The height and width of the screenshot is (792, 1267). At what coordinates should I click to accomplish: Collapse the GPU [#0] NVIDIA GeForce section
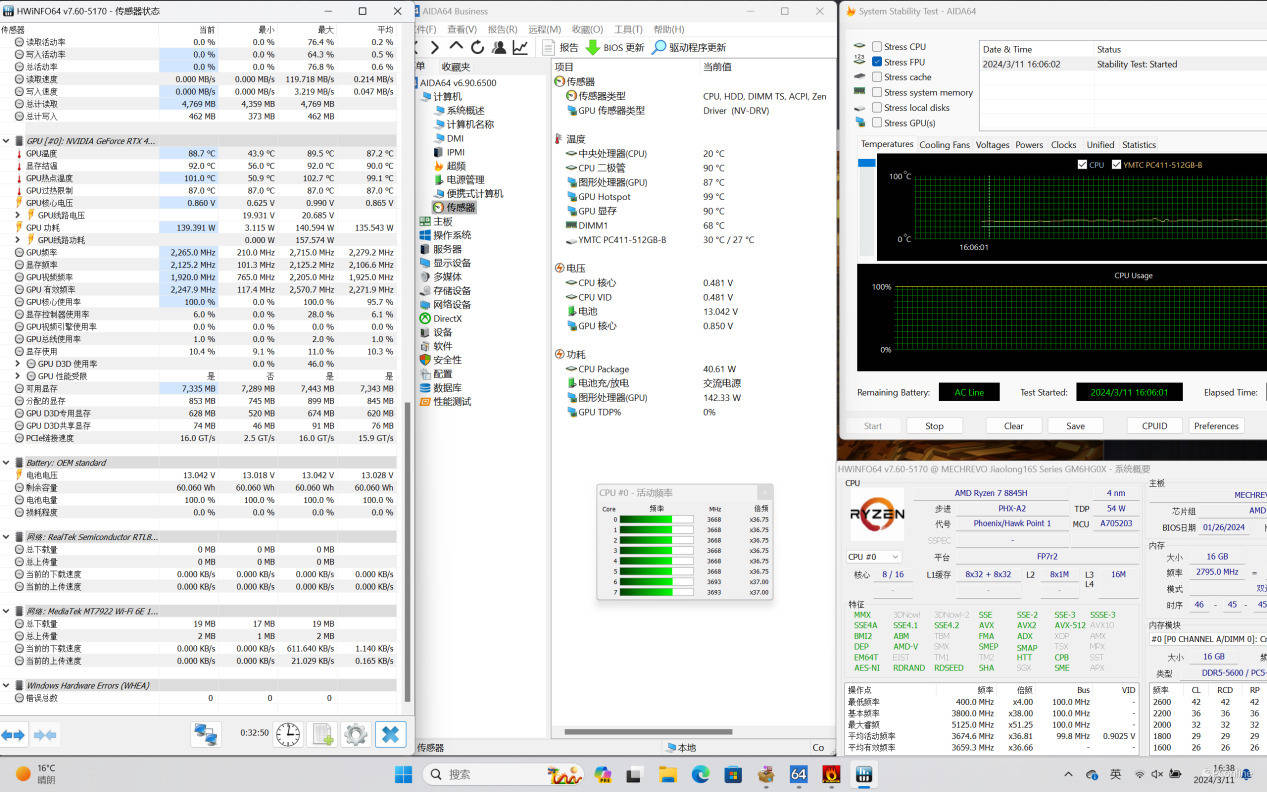7,141
